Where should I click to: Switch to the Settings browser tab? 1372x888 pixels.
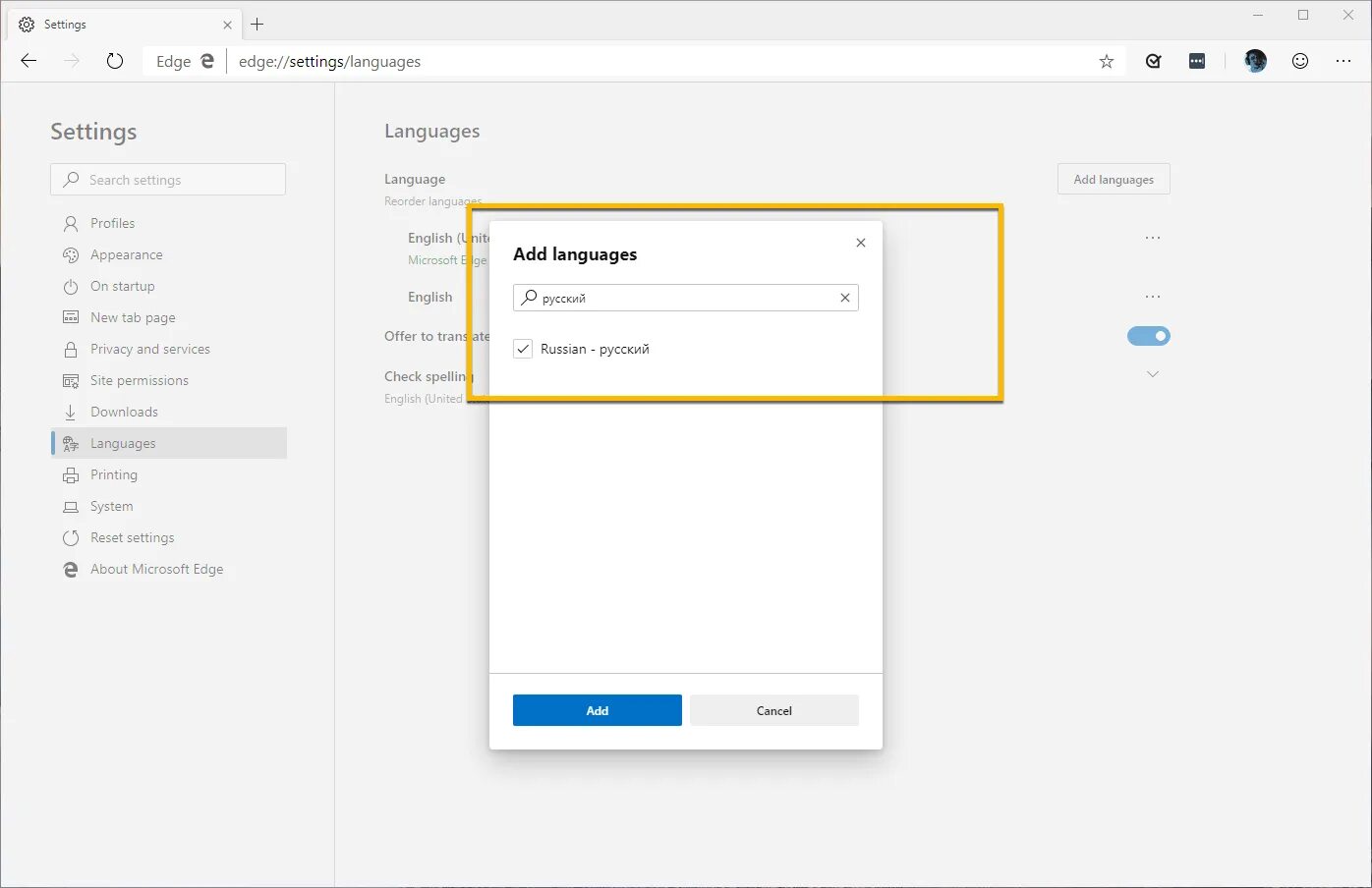point(64,24)
